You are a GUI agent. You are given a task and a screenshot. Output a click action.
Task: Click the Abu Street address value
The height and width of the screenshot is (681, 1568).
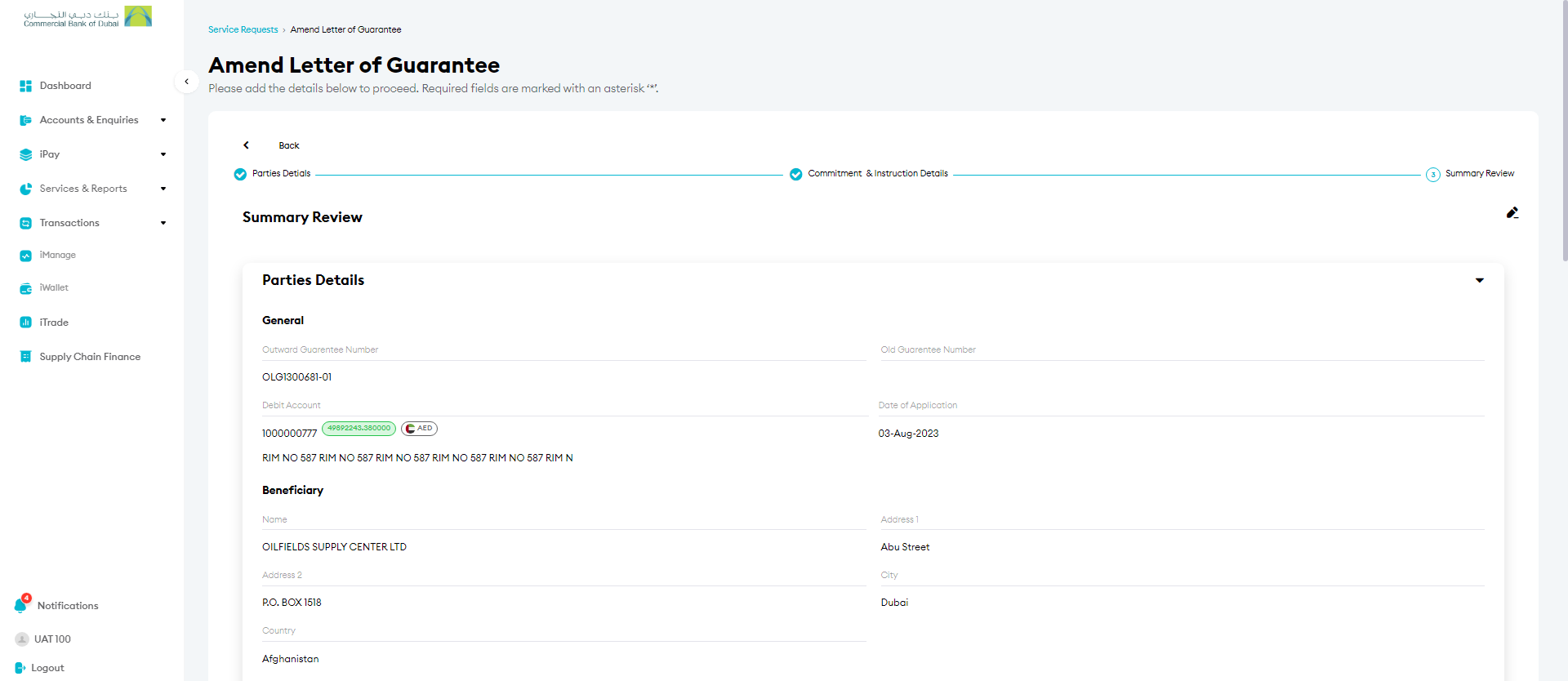tap(905, 547)
